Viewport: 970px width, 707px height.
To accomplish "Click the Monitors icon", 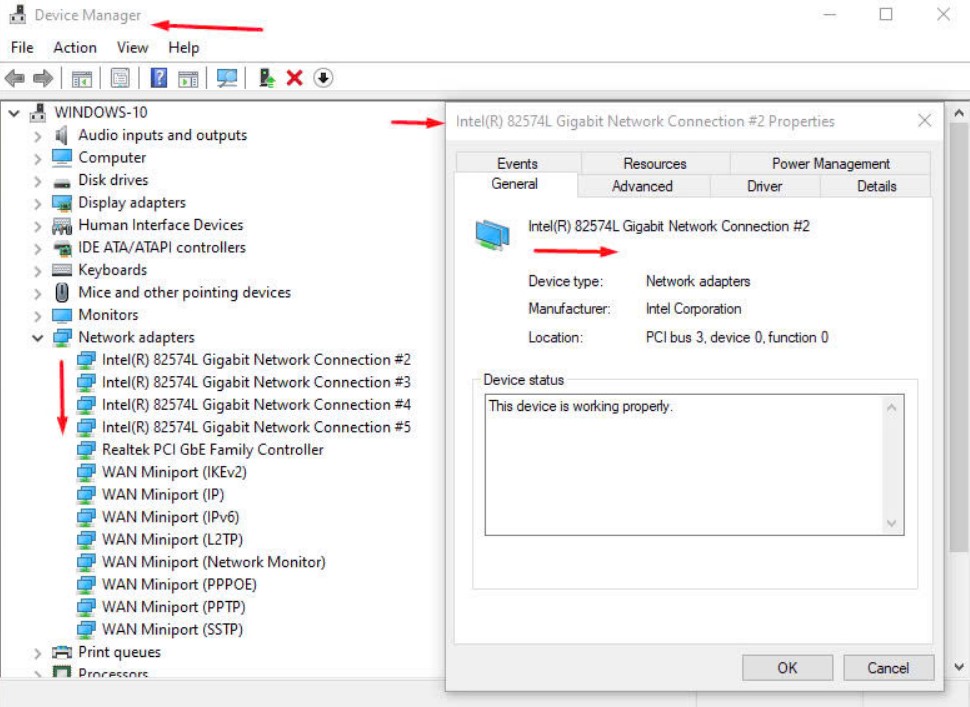I will click(x=62, y=315).
